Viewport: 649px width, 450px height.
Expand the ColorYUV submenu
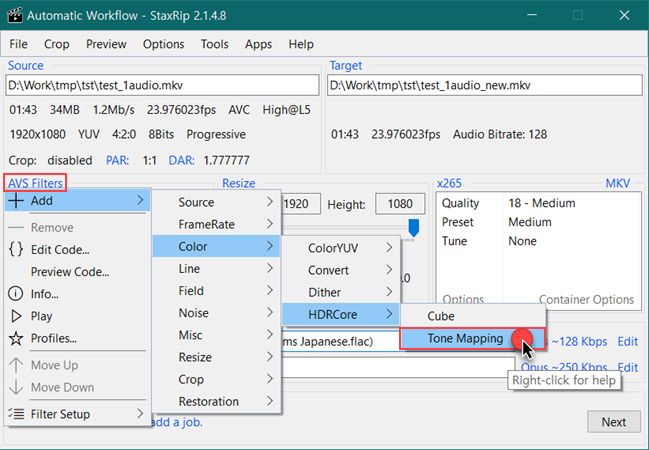click(341, 248)
